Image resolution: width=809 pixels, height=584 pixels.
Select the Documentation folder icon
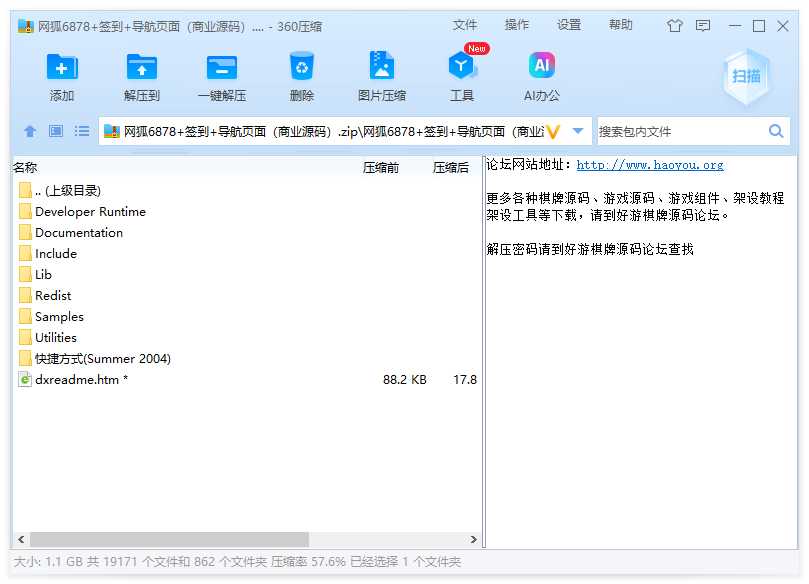[x=25, y=232]
